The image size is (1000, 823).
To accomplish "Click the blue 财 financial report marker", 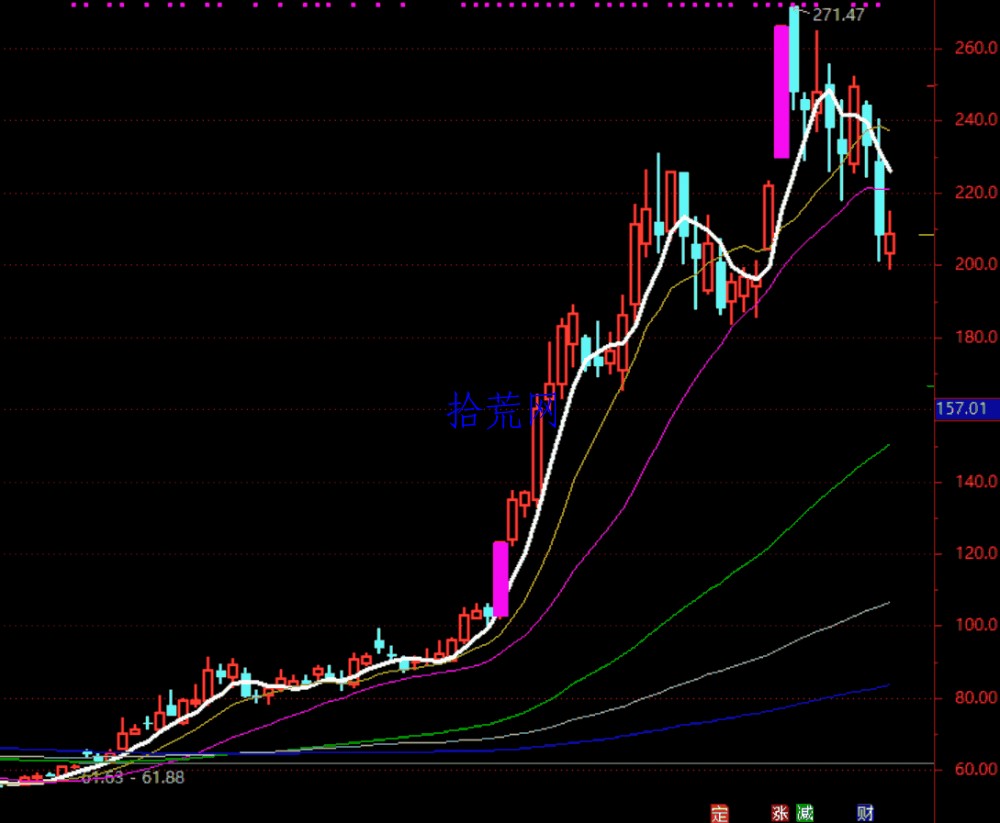I will pyautogui.click(x=865, y=813).
